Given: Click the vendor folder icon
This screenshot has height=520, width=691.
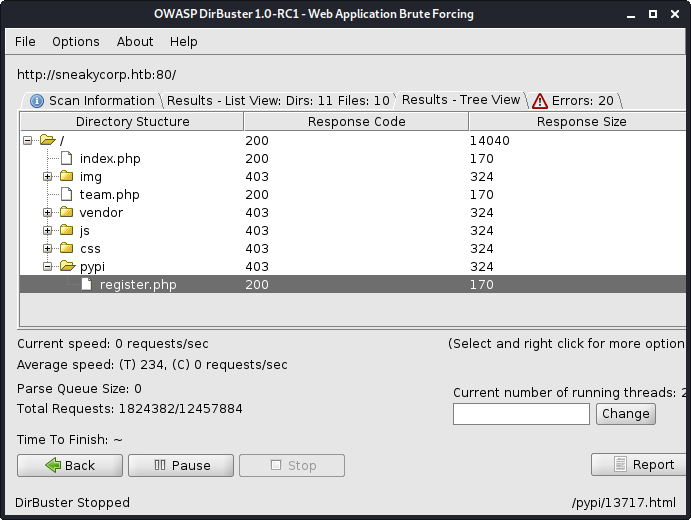Looking at the screenshot, I should [x=67, y=213].
